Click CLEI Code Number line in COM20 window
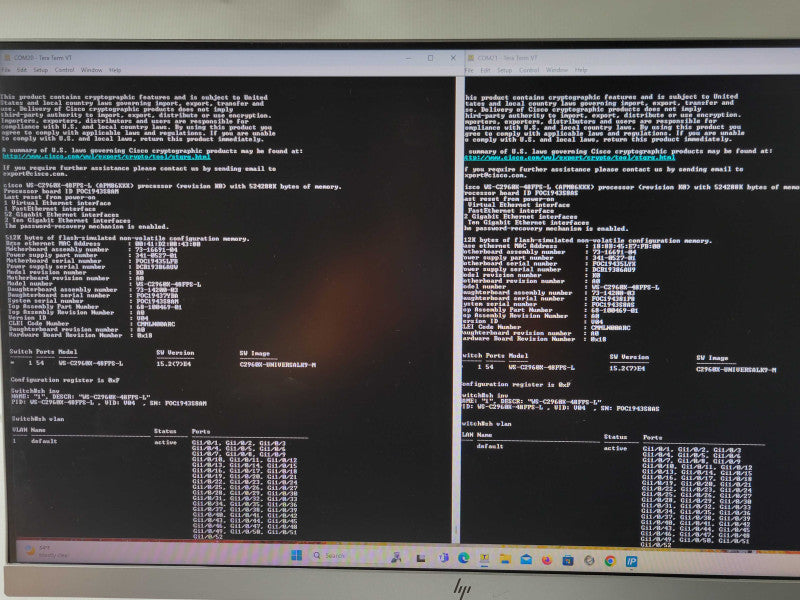The image size is (800, 600). 92,323
